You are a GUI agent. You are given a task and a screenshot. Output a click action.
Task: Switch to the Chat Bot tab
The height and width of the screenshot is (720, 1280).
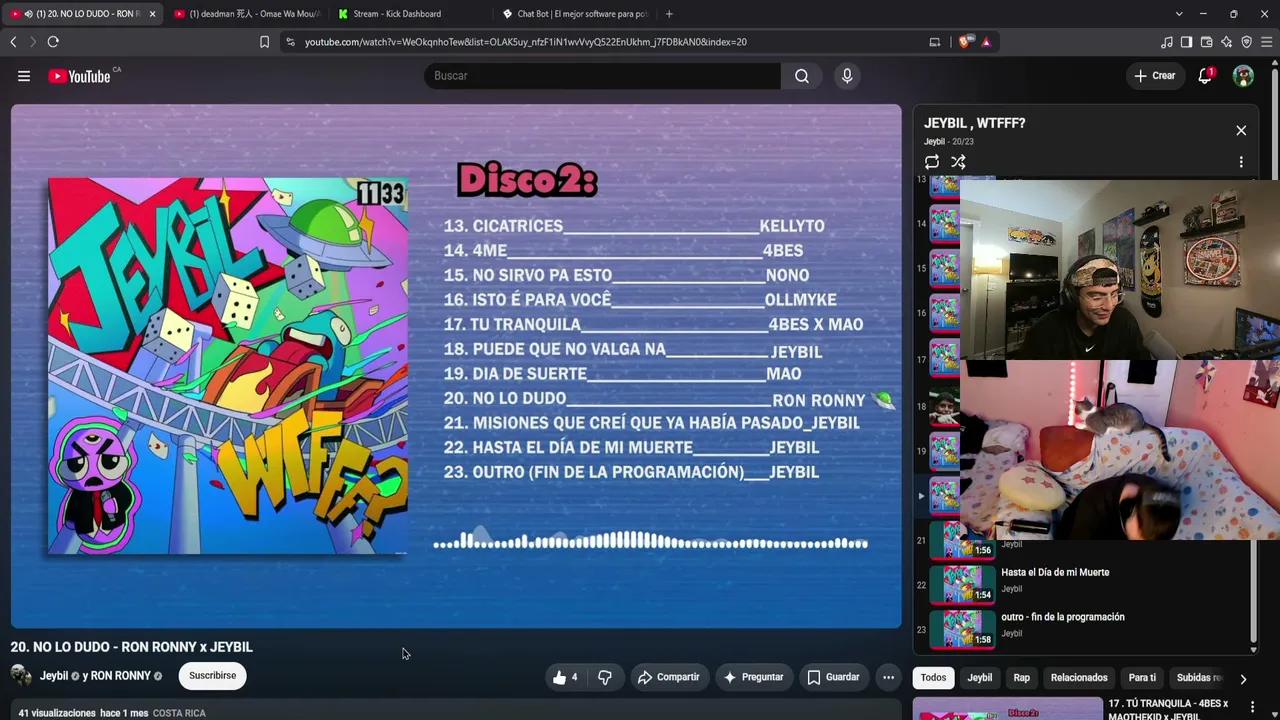tap(575, 14)
